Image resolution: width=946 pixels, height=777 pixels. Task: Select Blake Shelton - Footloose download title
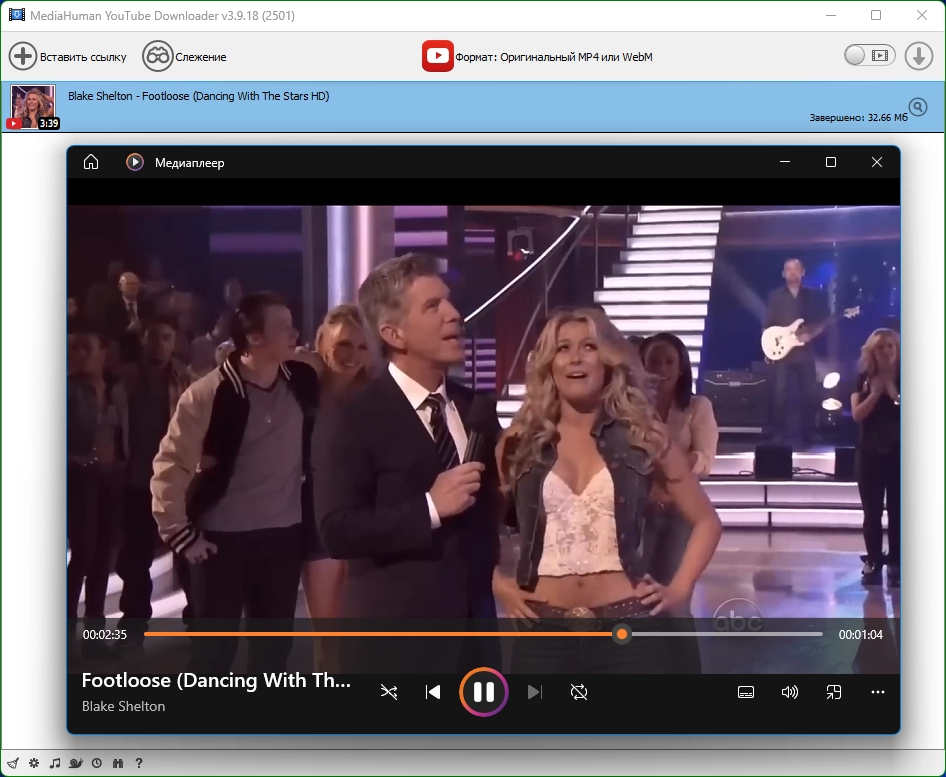[x=198, y=96]
